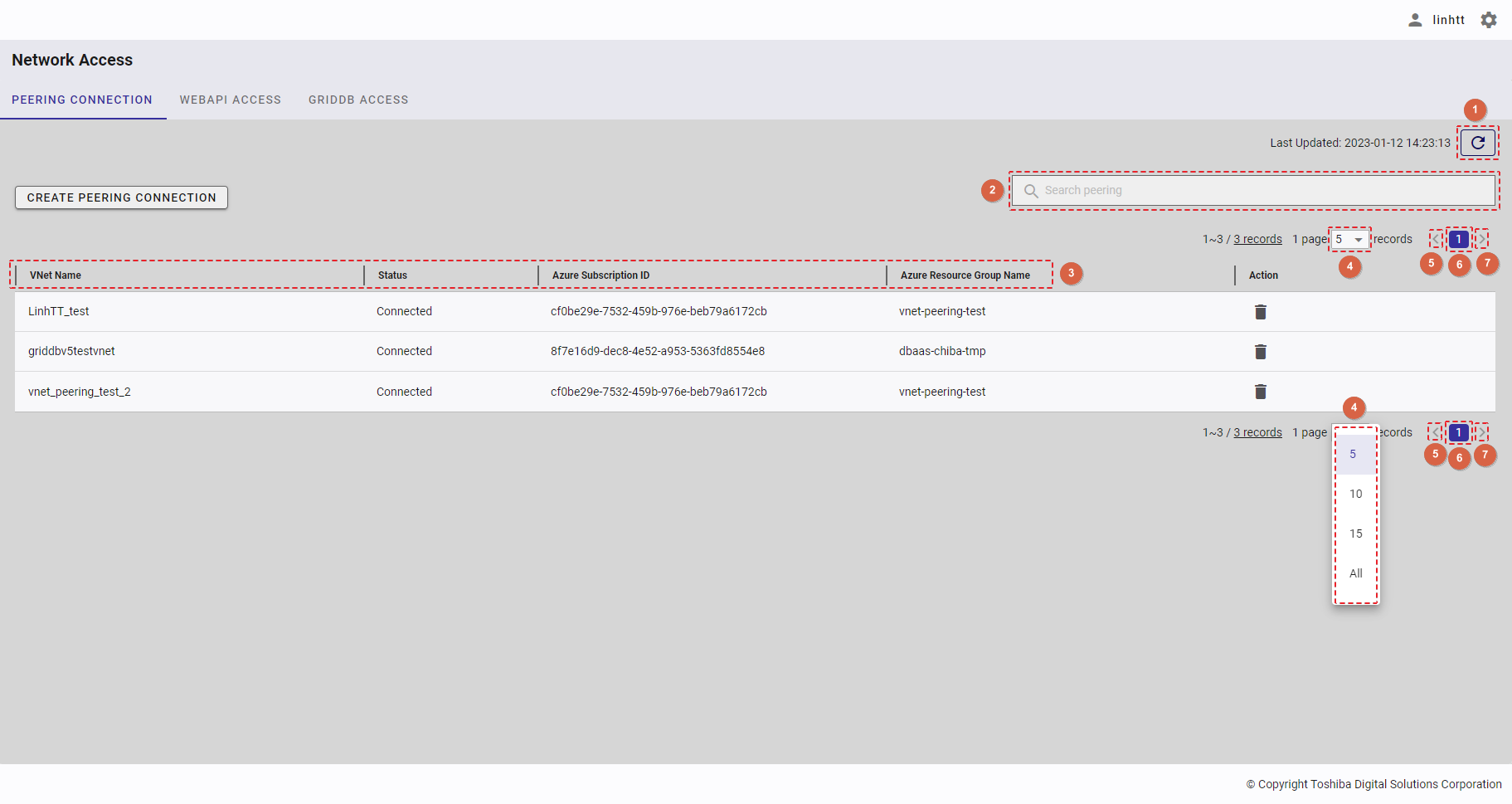This screenshot has height=804, width=1512.
Task: Click the user profile icon for linhtt
Action: (1415, 20)
